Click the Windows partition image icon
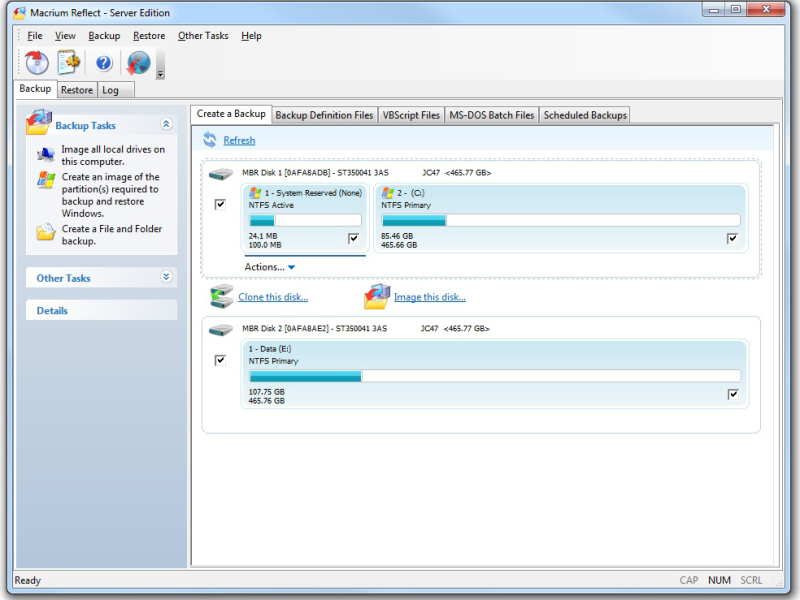 click(46, 180)
